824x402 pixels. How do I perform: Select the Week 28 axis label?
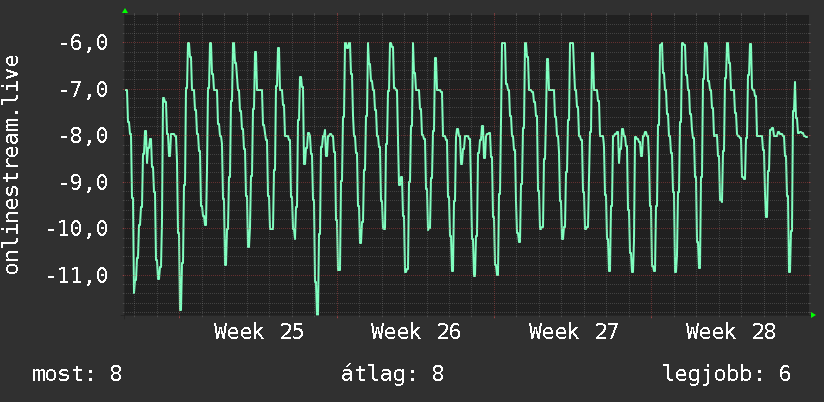coord(731,332)
